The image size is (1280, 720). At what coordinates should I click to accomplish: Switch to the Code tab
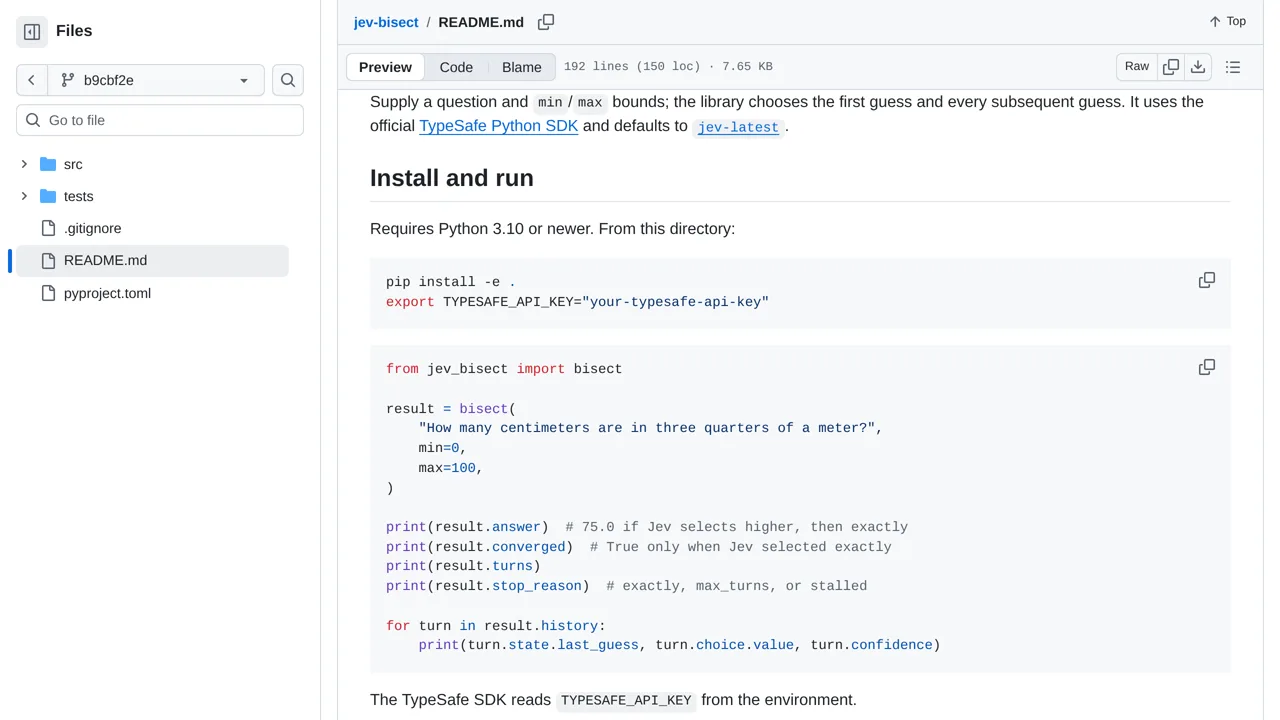tap(456, 67)
